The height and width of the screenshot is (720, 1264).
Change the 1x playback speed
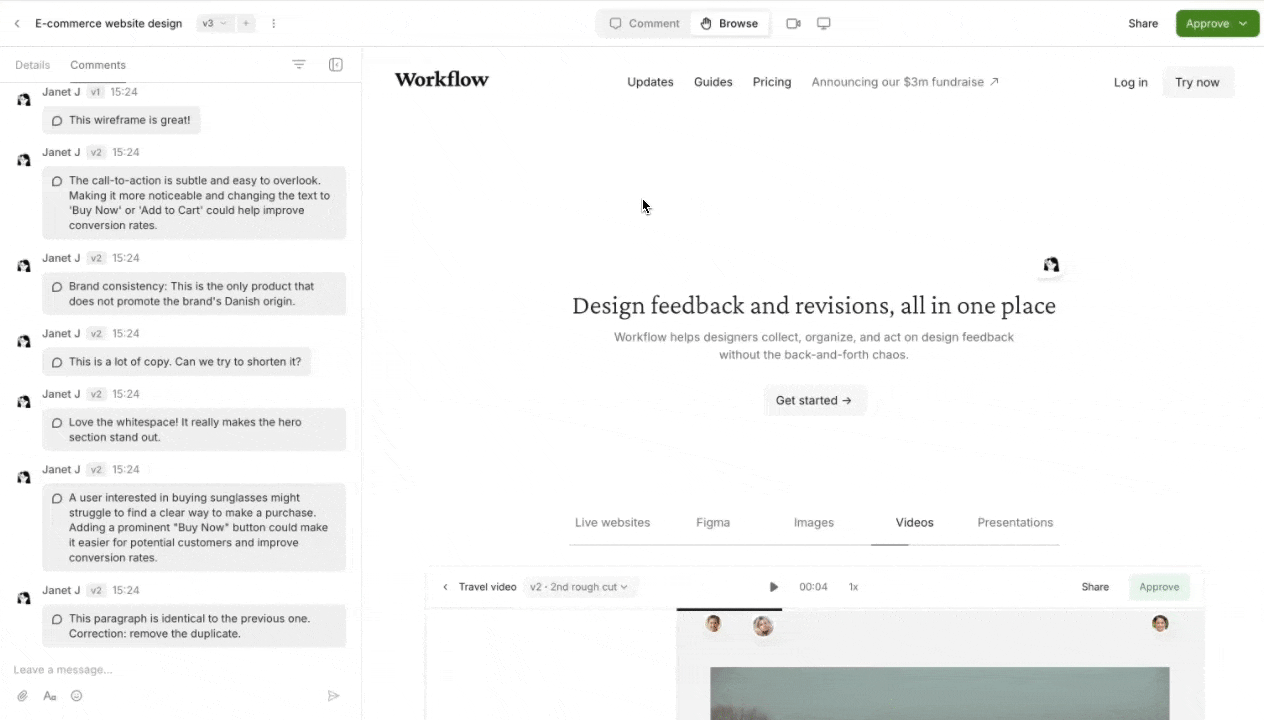(x=853, y=587)
